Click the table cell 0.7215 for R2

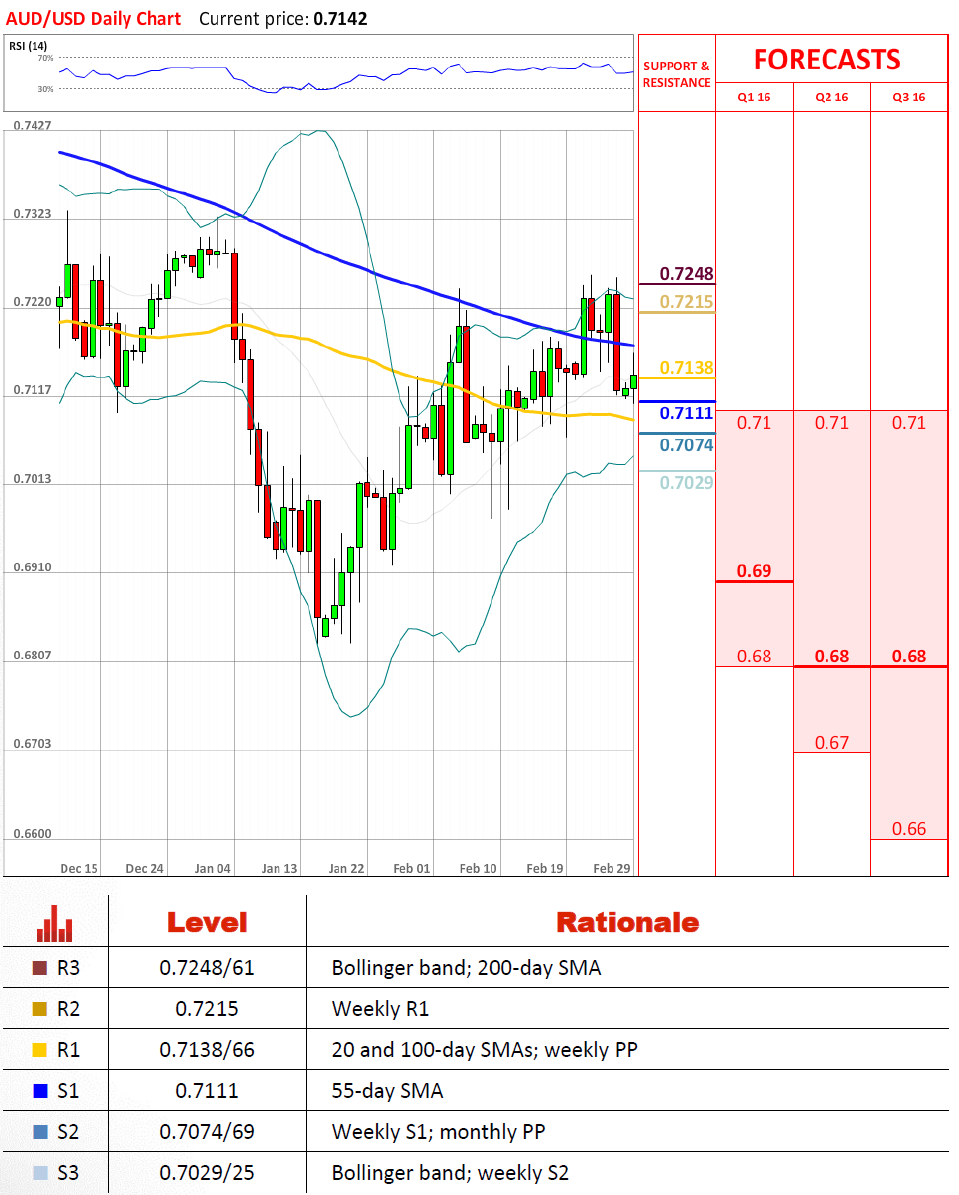click(x=207, y=1009)
